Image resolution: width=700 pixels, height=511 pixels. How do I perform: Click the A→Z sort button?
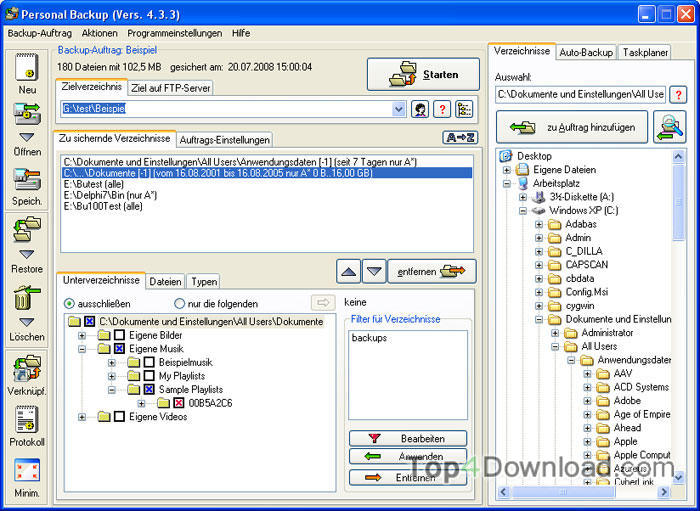(460, 137)
